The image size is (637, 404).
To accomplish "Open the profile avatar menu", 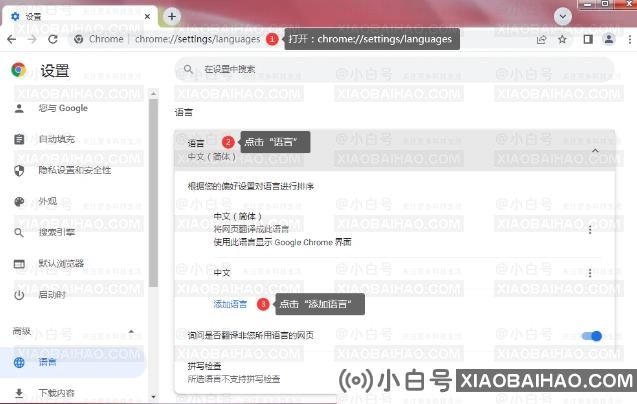I will 609,39.
